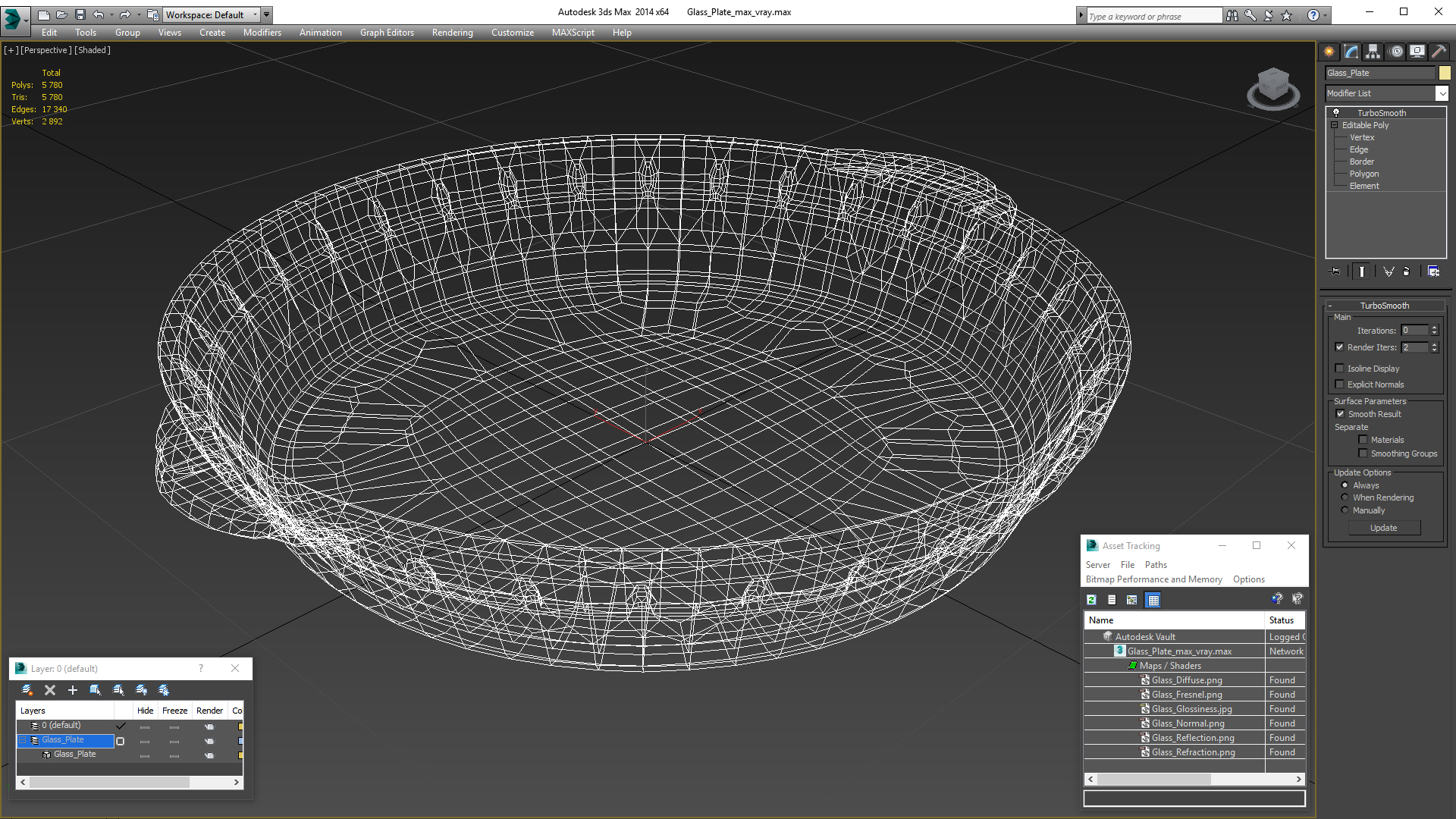Click Update button in TurboSmooth panel
Viewport: 1456px width, 819px height.
click(x=1384, y=528)
